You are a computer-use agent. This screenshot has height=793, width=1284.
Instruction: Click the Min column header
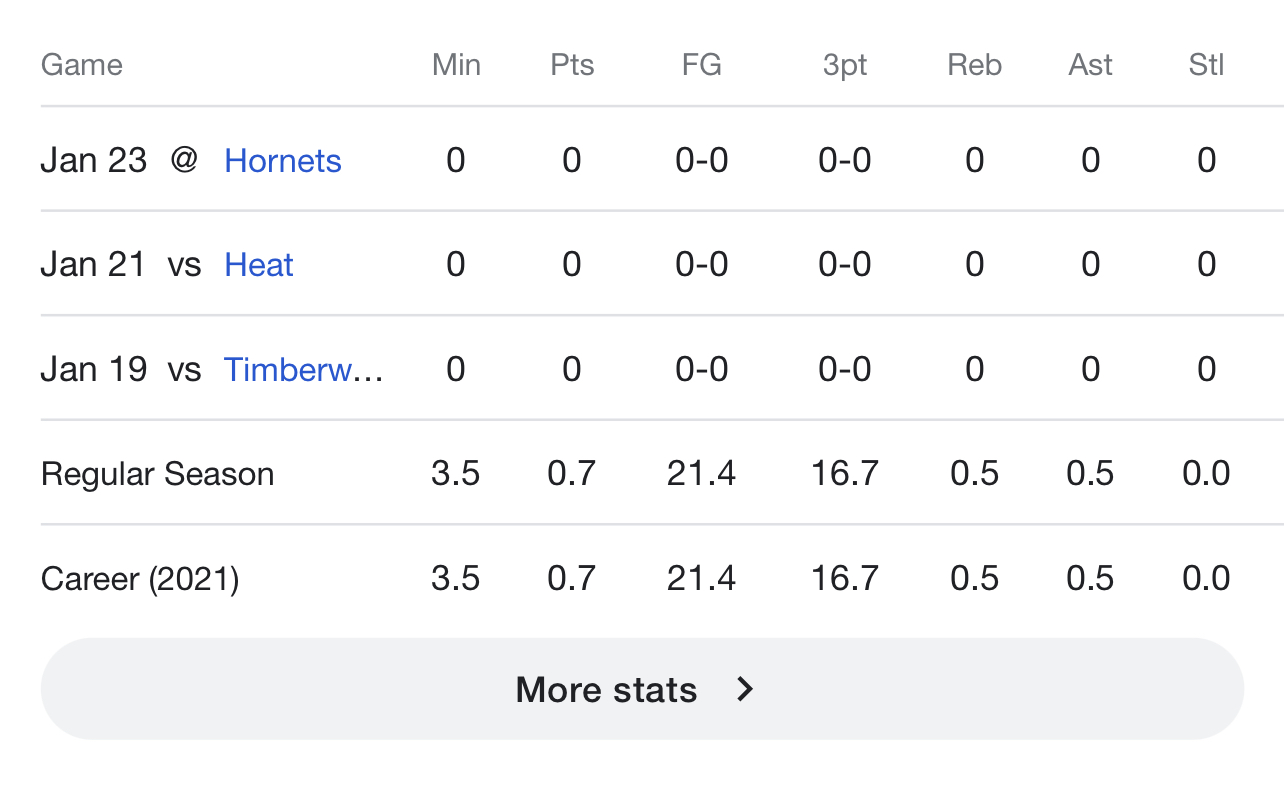coord(456,65)
